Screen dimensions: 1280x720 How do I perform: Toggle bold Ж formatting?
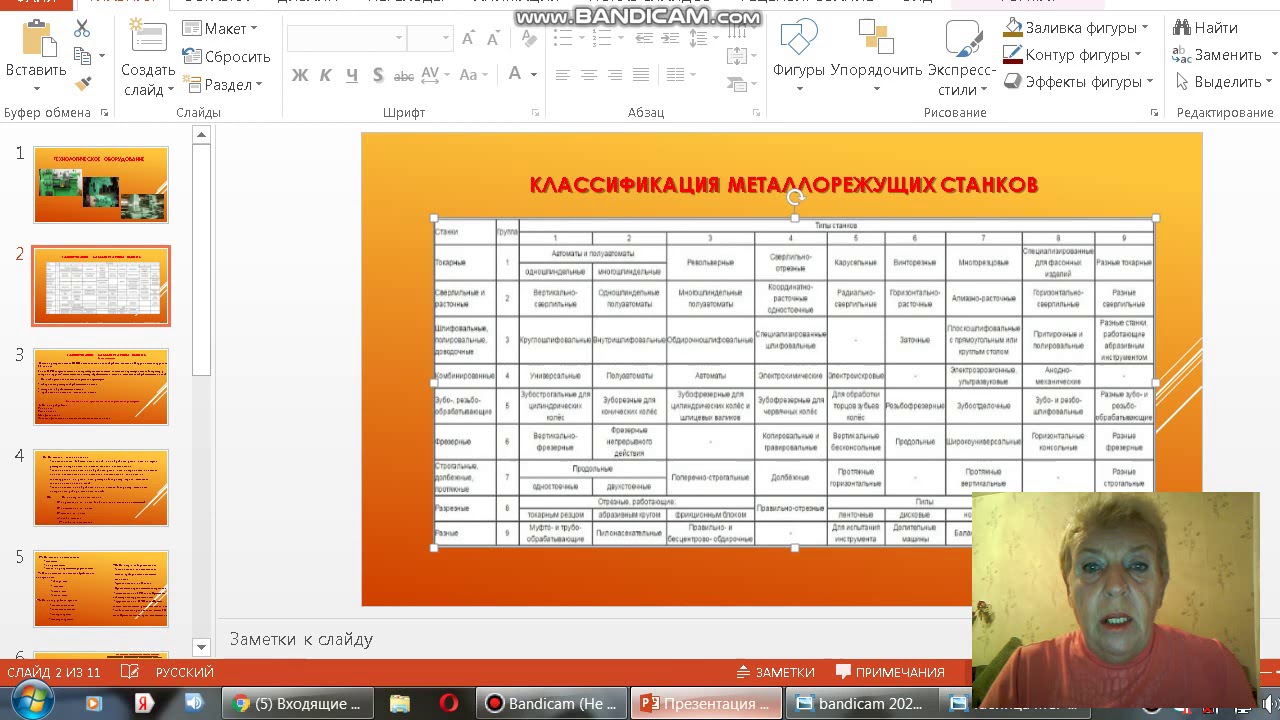[x=300, y=75]
